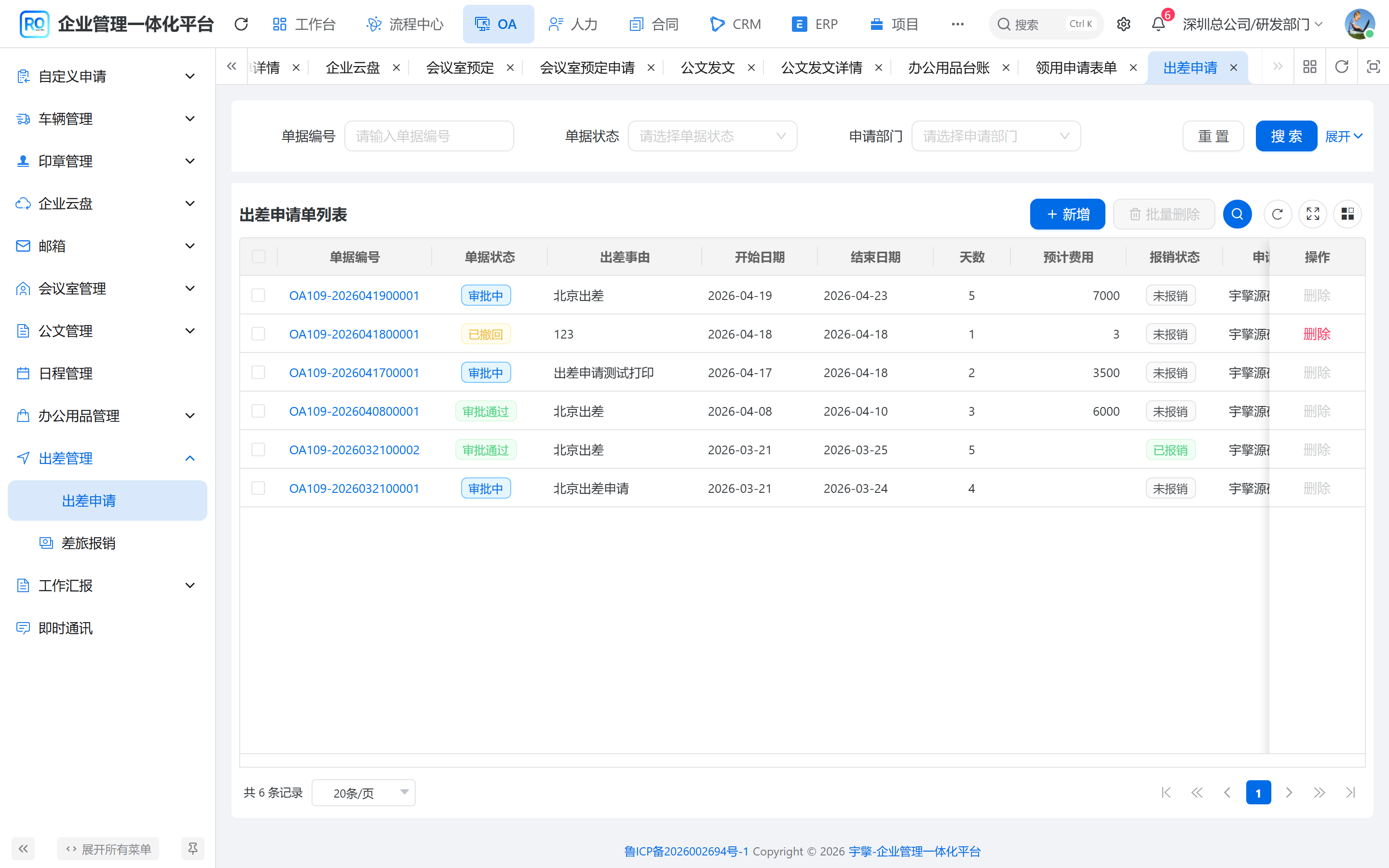1389x868 pixels.
Task: Jump back several pages with double-arrow
Action: [1197, 793]
